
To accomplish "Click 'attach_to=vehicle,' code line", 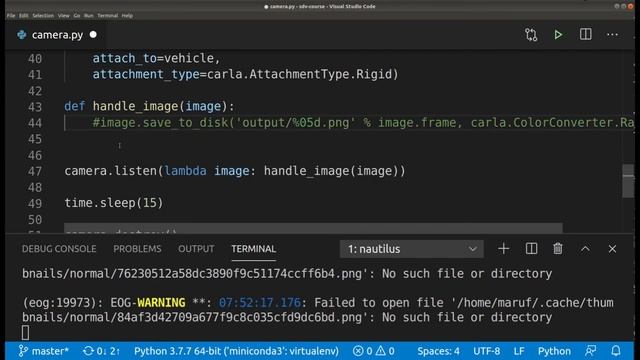I will tap(156, 58).
